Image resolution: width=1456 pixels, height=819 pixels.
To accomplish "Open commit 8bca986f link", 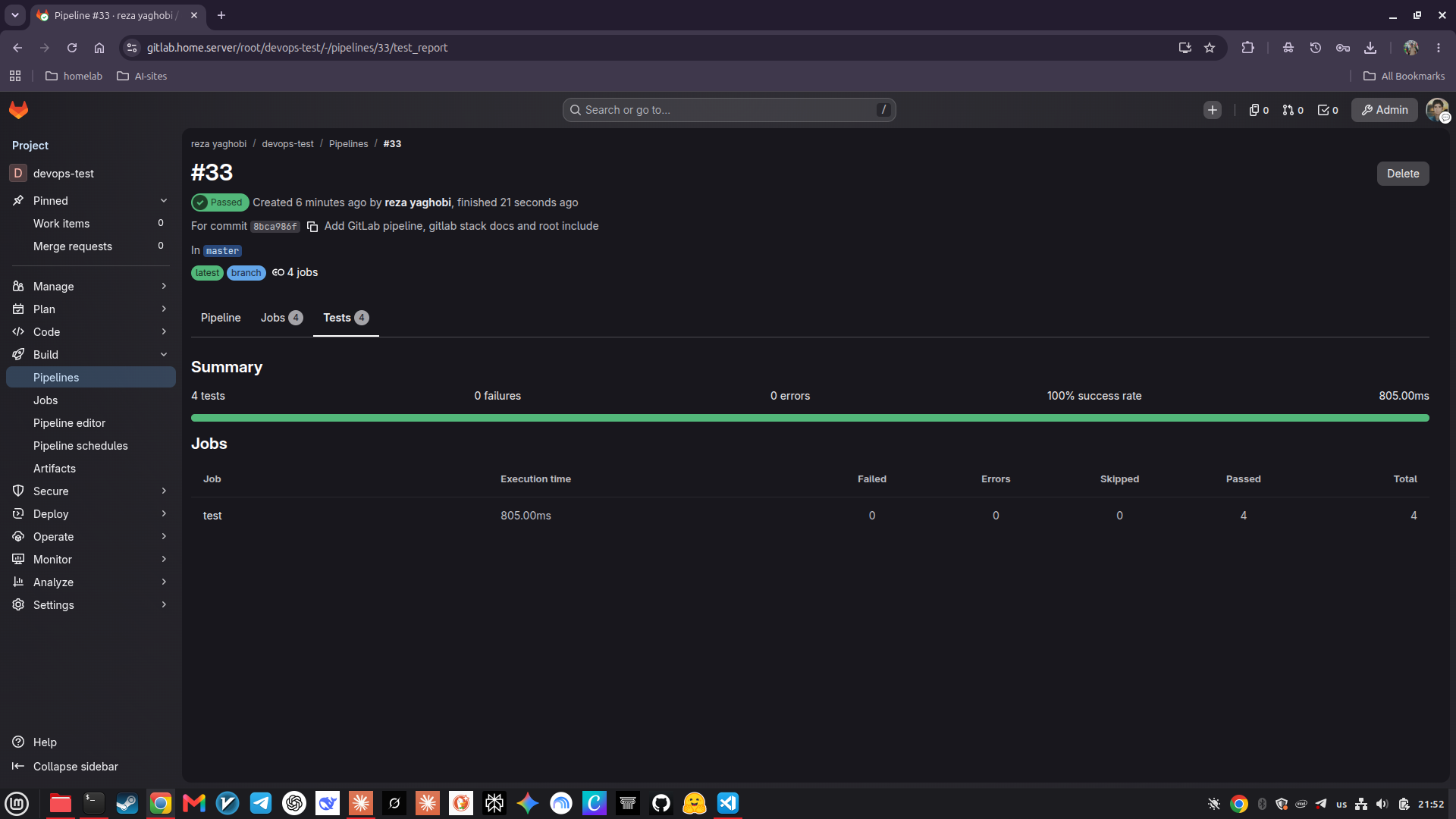I will [x=275, y=227].
